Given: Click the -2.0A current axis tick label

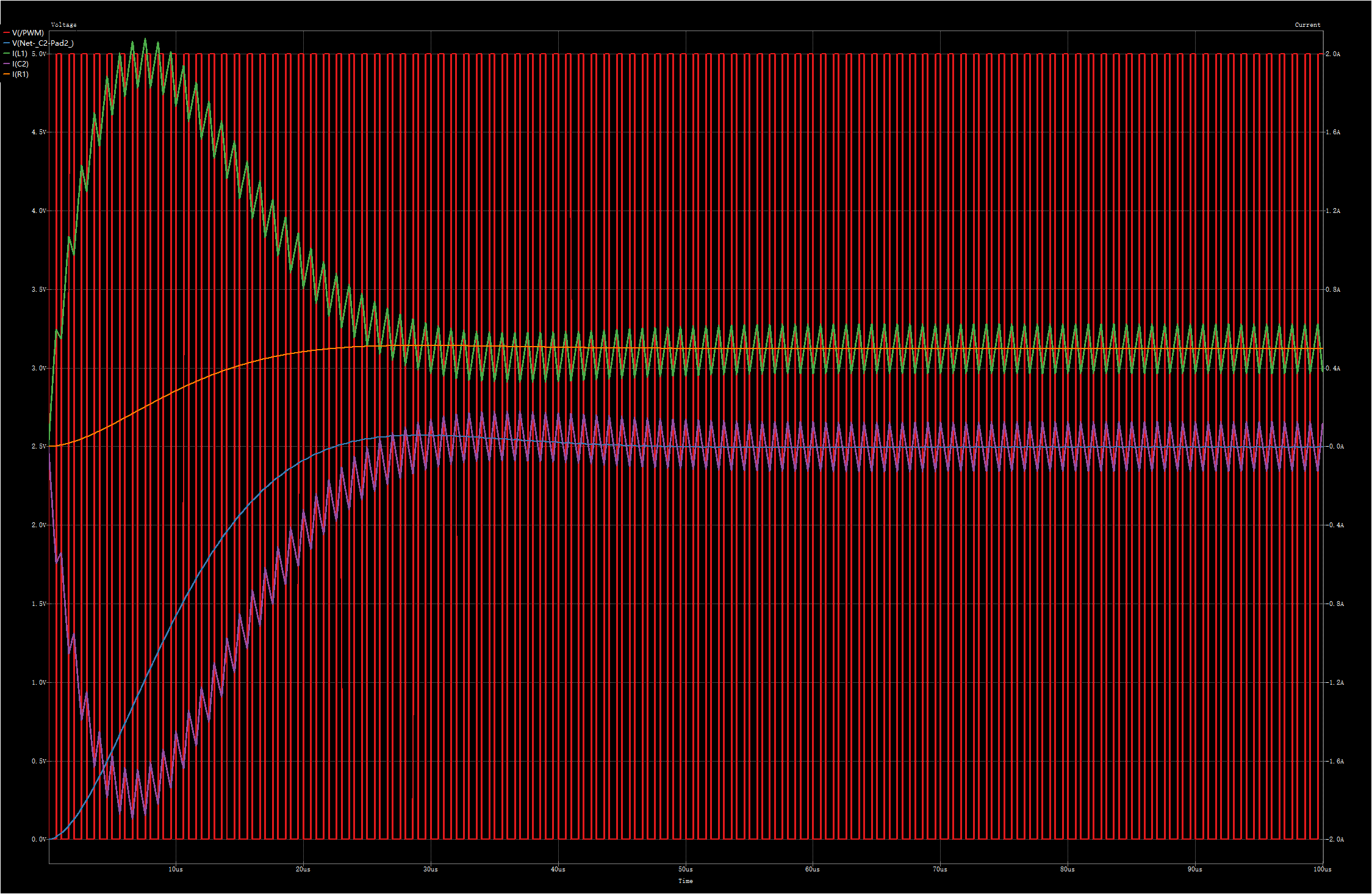Looking at the screenshot, I should [1334, 840].
